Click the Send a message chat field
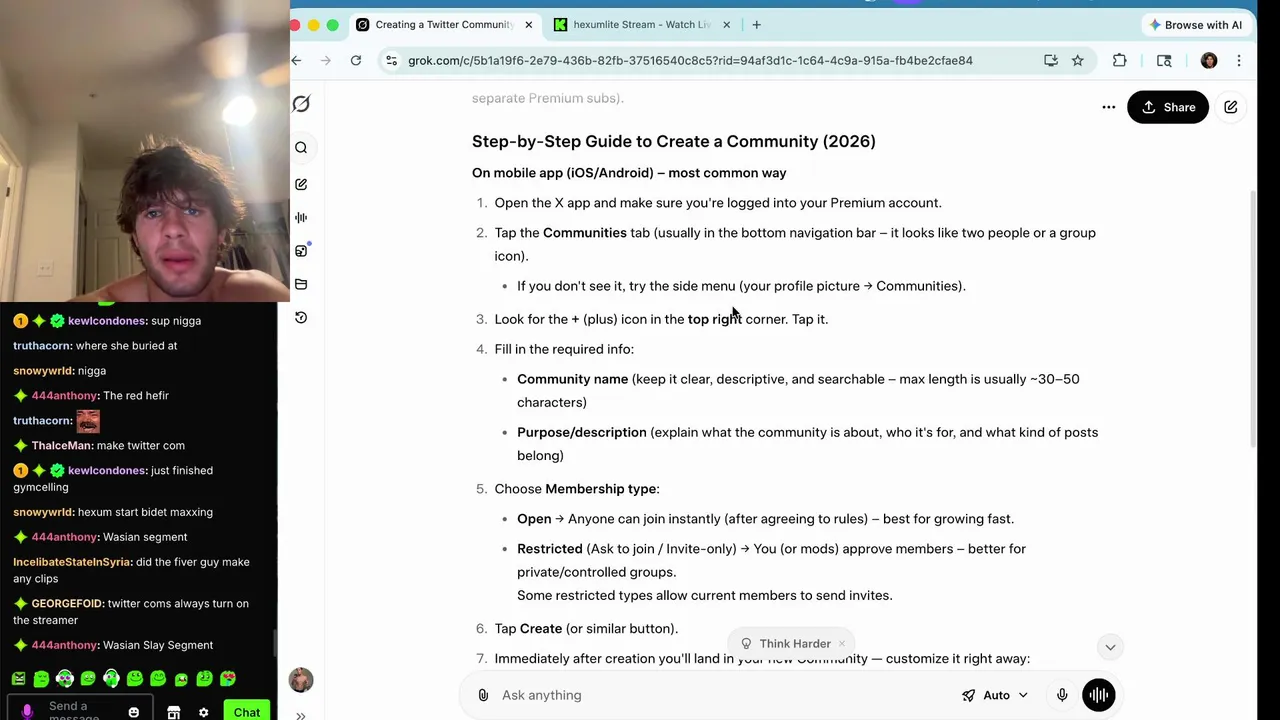 80,712
